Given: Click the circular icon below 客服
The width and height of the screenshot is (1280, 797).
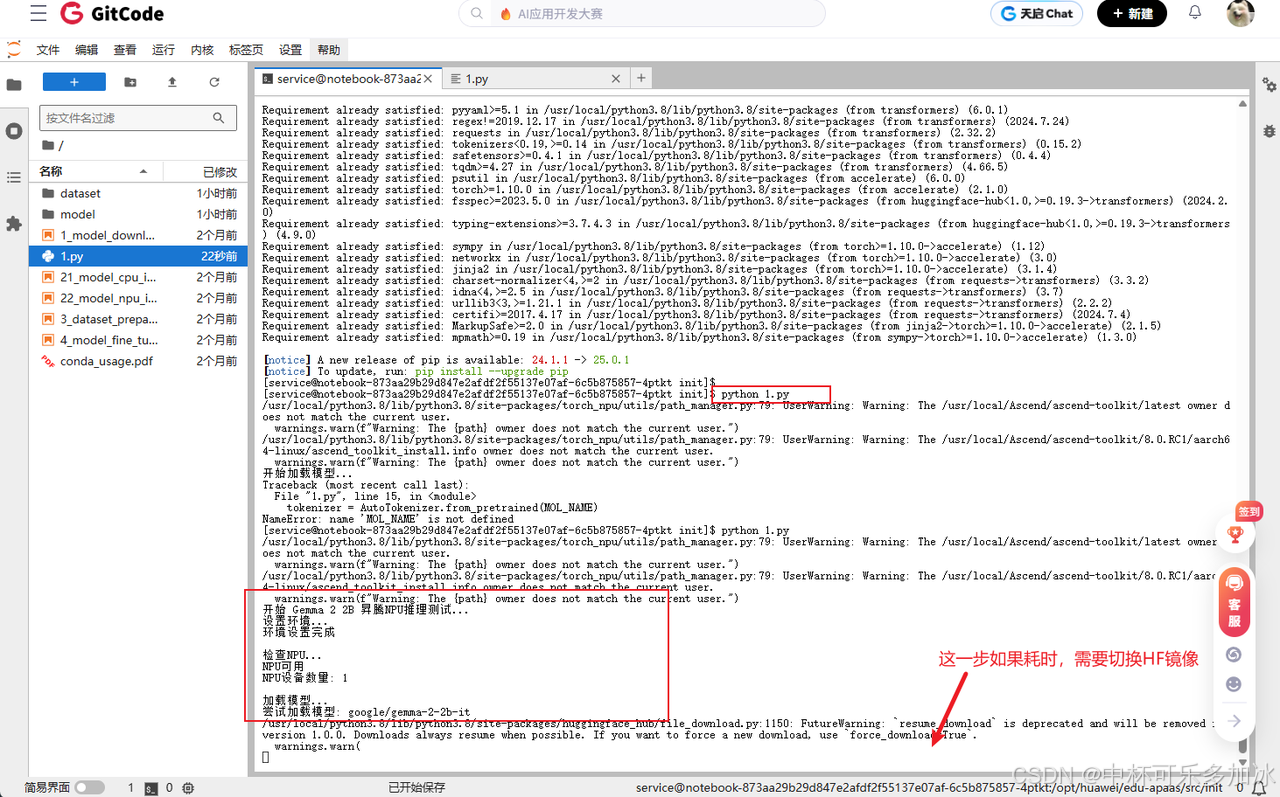Looking at the screenshot, I should point(1234,654).
